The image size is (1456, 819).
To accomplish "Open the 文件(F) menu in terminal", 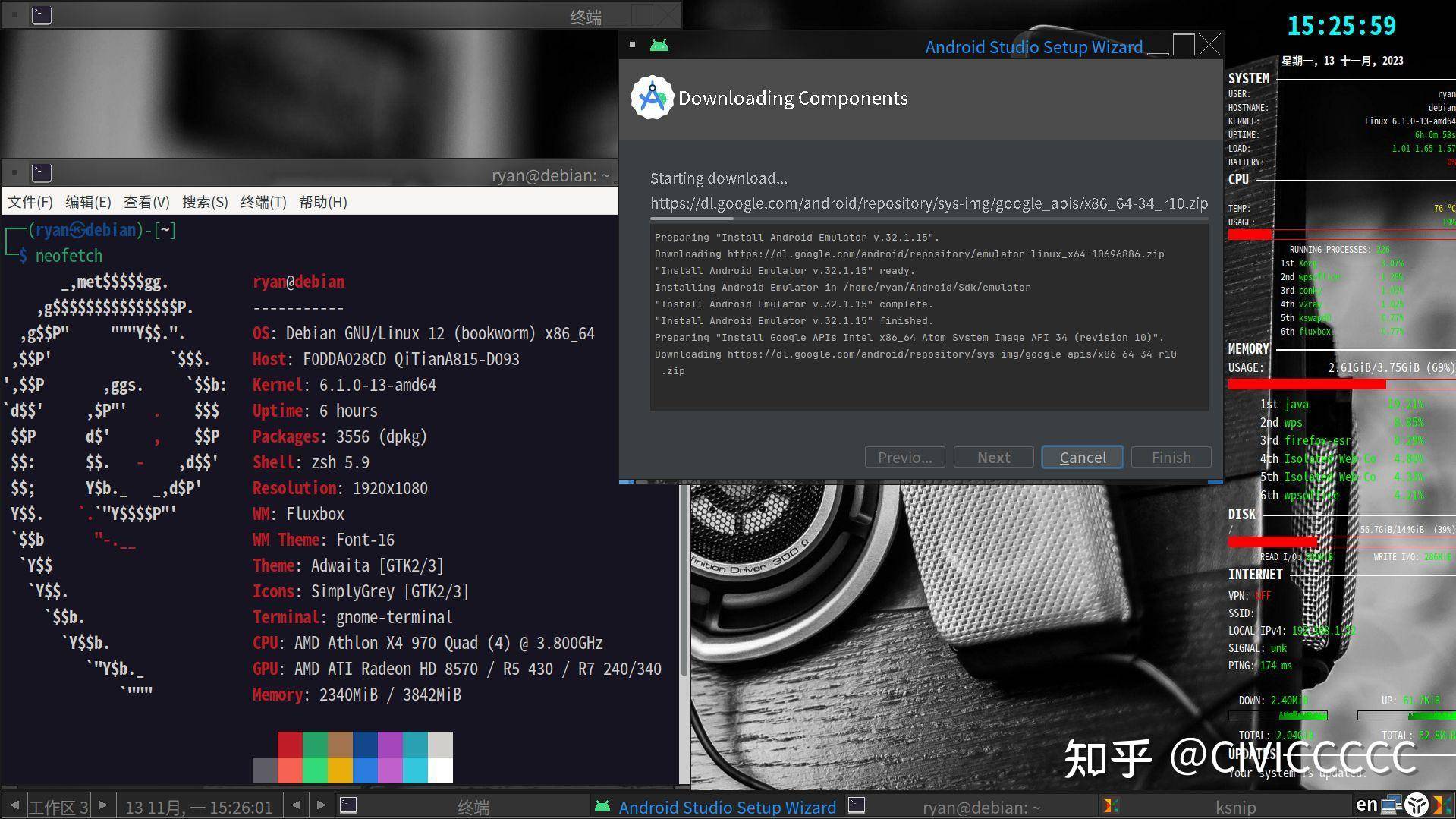I will pyautogui.click(x=30, y=202).
